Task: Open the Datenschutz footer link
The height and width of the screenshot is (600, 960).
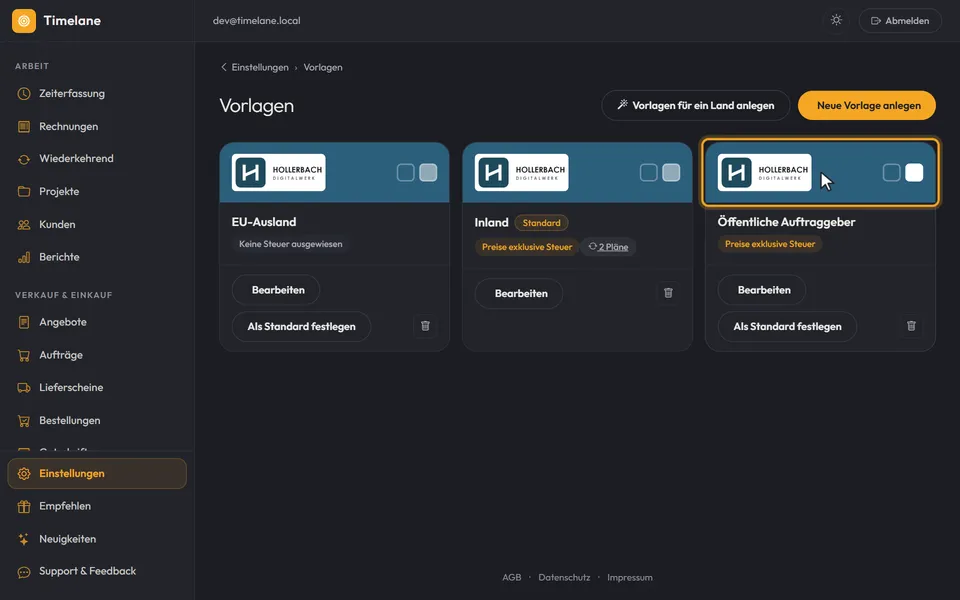Action: [x=564, y=577]
